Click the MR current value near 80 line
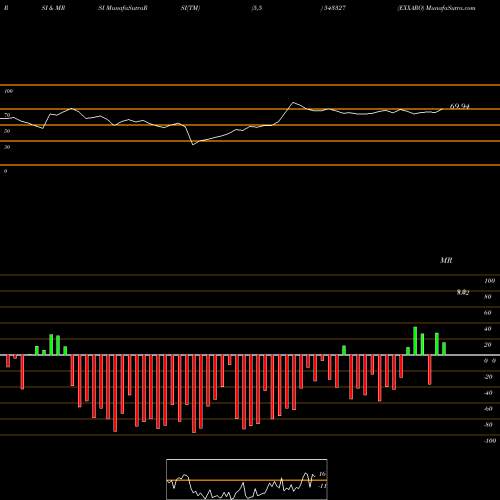Screen dimensions: 500x500 pos(463,292)
